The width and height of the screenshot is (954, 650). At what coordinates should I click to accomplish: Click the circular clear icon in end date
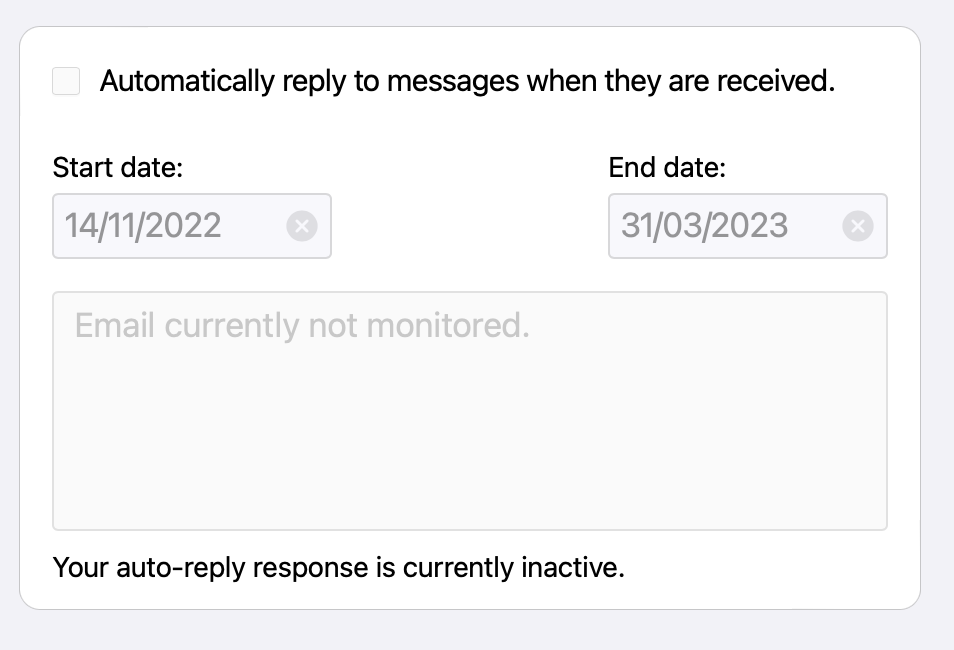858,226
